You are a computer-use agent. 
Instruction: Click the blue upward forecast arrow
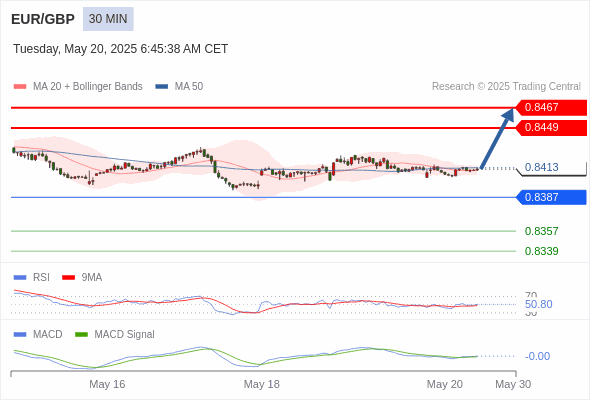point(497,138)
